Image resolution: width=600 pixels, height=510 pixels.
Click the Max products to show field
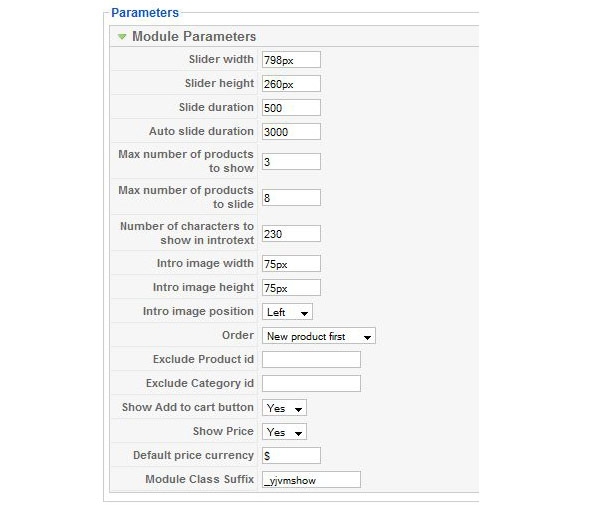pos(290,162)
